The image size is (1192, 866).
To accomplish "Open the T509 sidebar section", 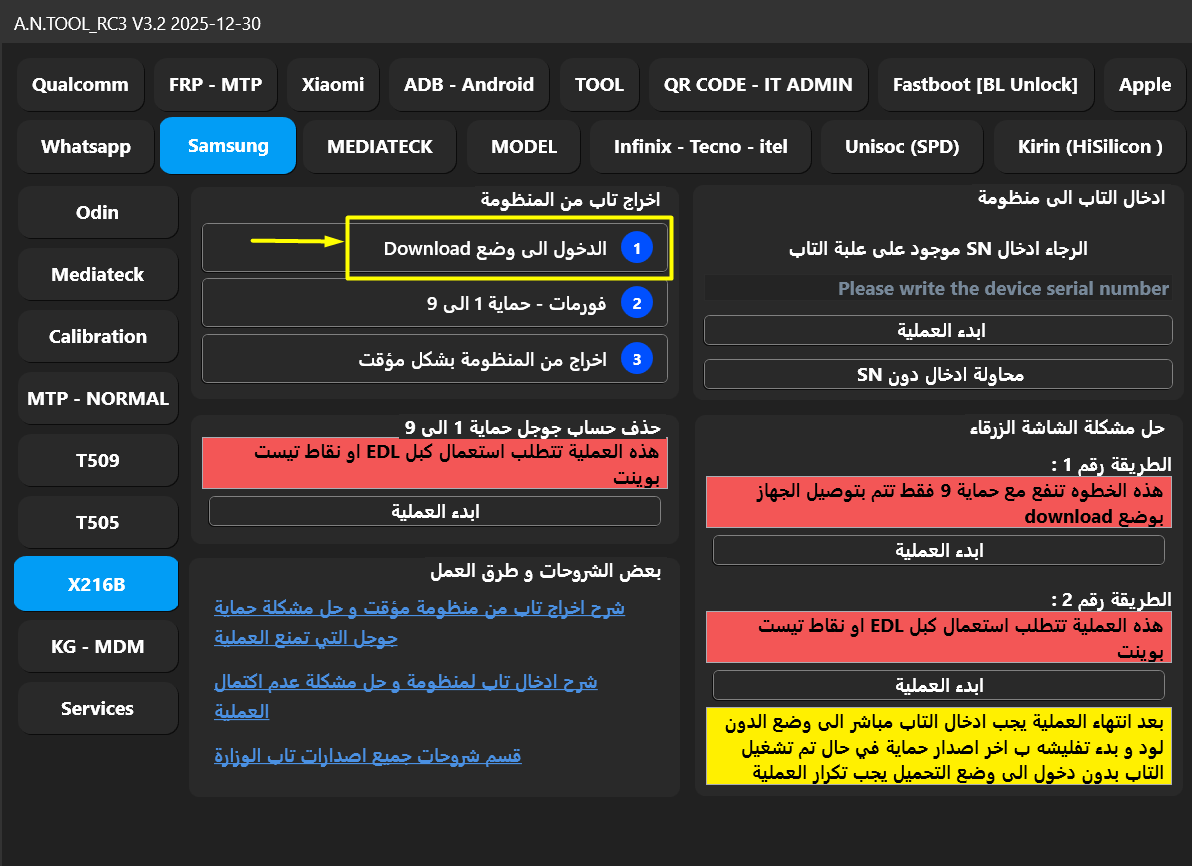I will click(97, 460).
